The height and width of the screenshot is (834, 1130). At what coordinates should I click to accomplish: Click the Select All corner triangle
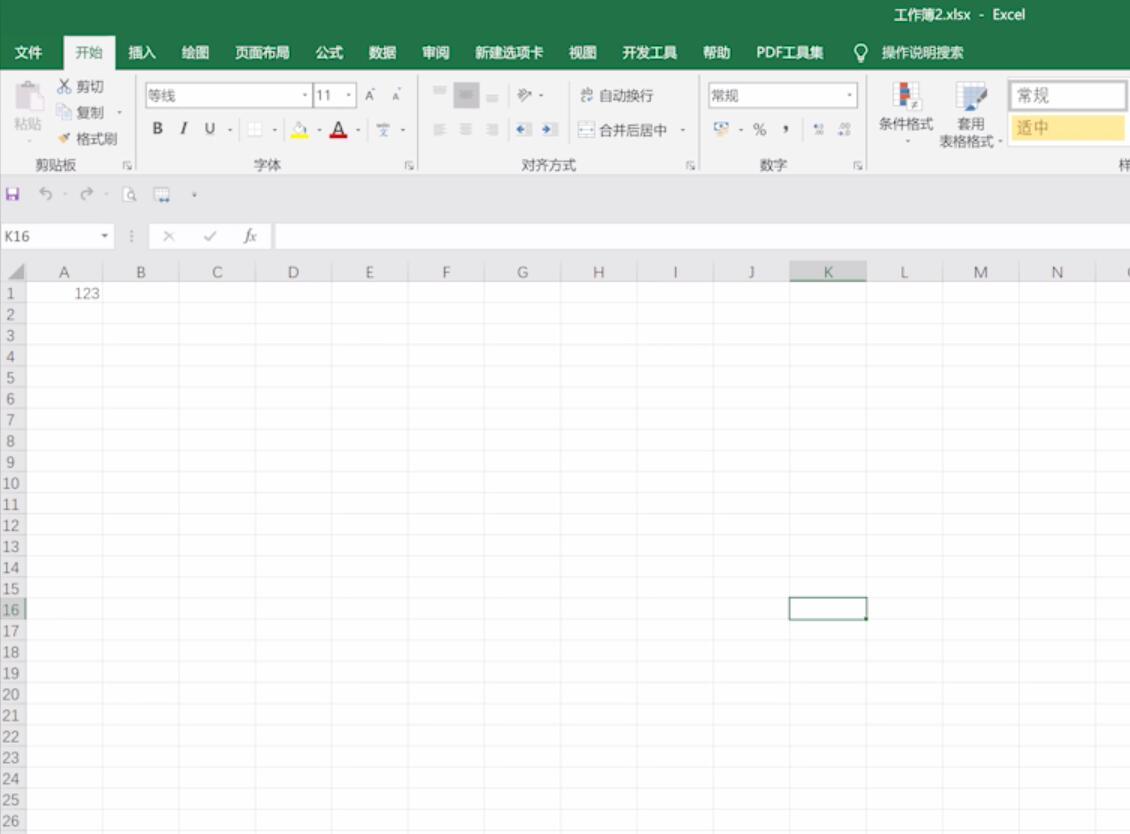click(x=14, y=272)
